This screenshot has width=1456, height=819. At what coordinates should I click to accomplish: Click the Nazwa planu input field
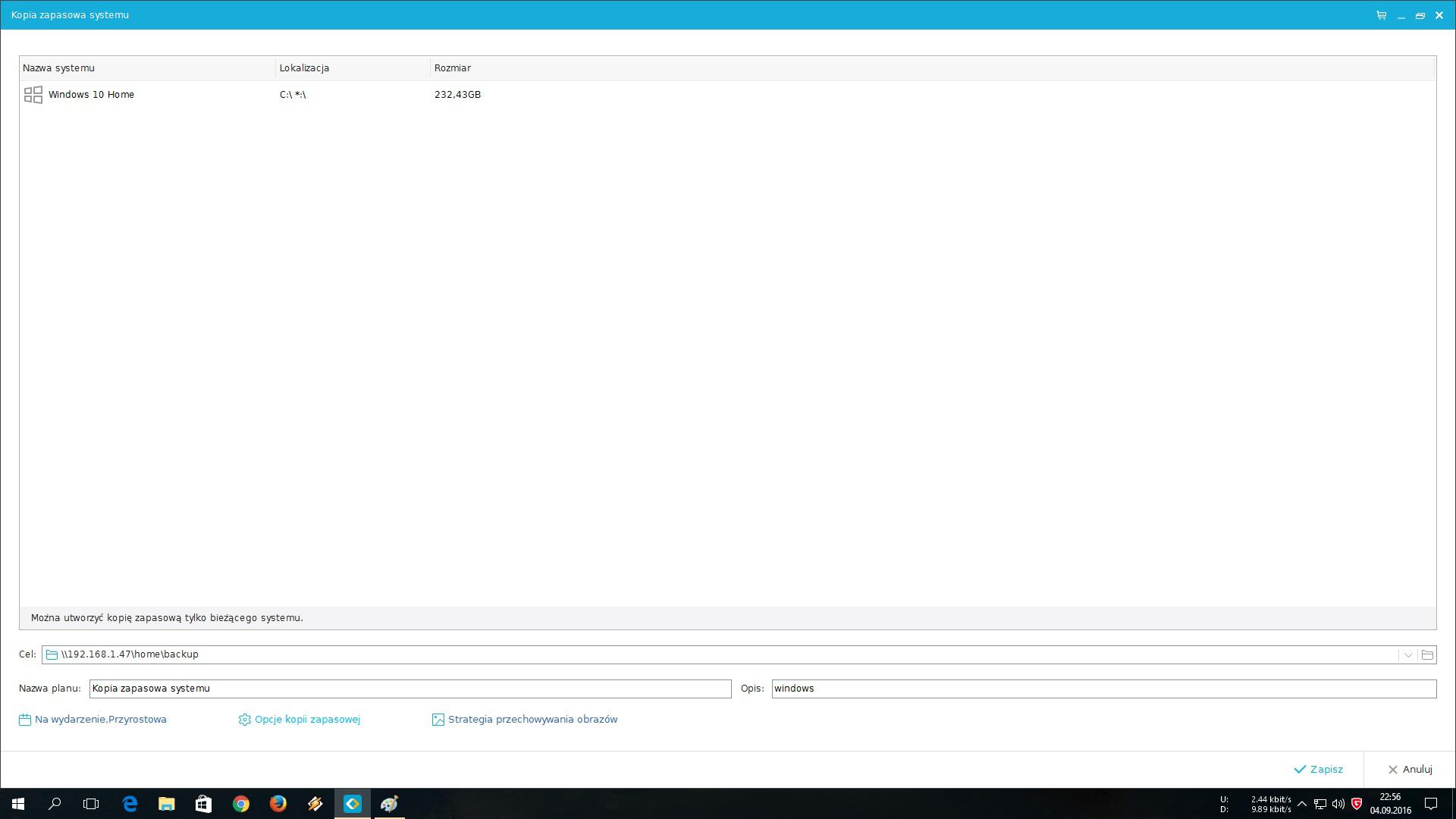409,689
